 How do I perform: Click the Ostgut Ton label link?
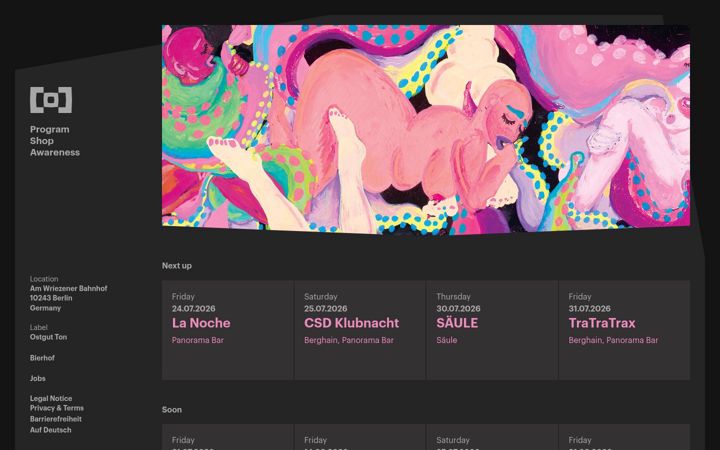[48, 337]
